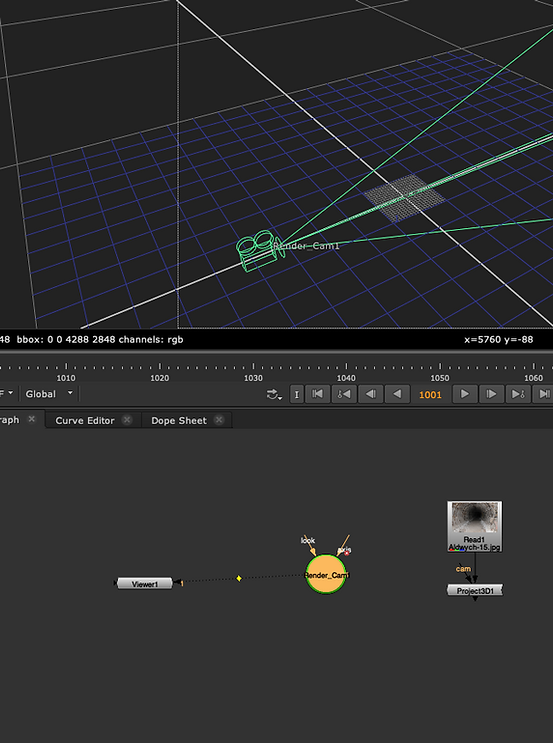
Task: Click the cam input label on Project3D1
Action: (463, 569)
